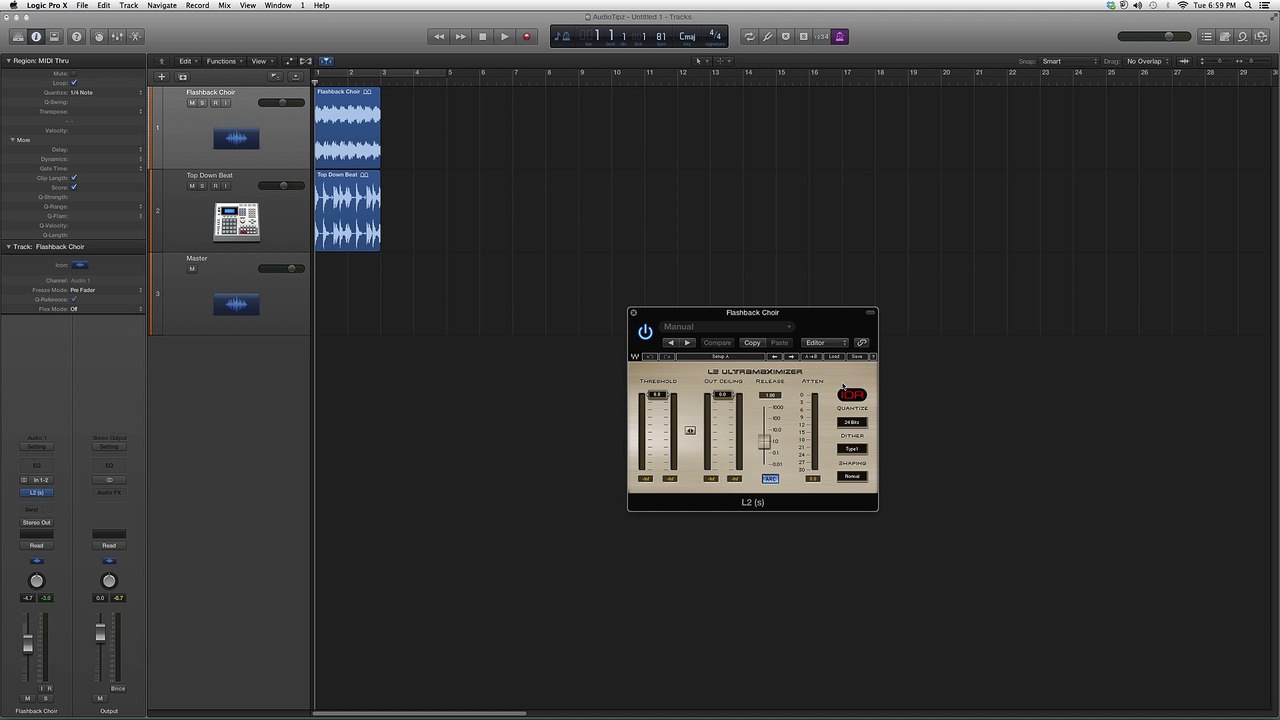Toggle the Loop checkbox in Region inspector

point(74,83)
